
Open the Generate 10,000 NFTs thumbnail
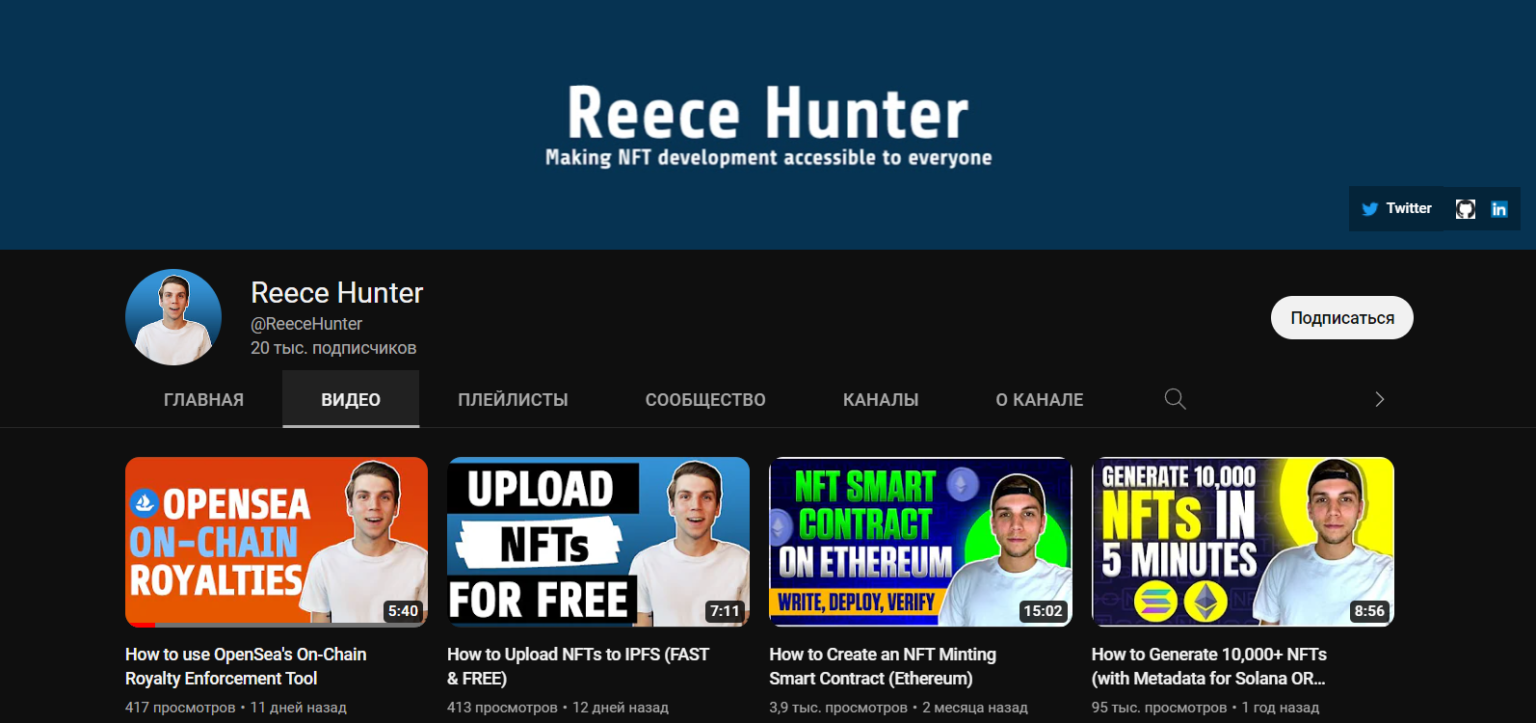(x=1242, y=542)
